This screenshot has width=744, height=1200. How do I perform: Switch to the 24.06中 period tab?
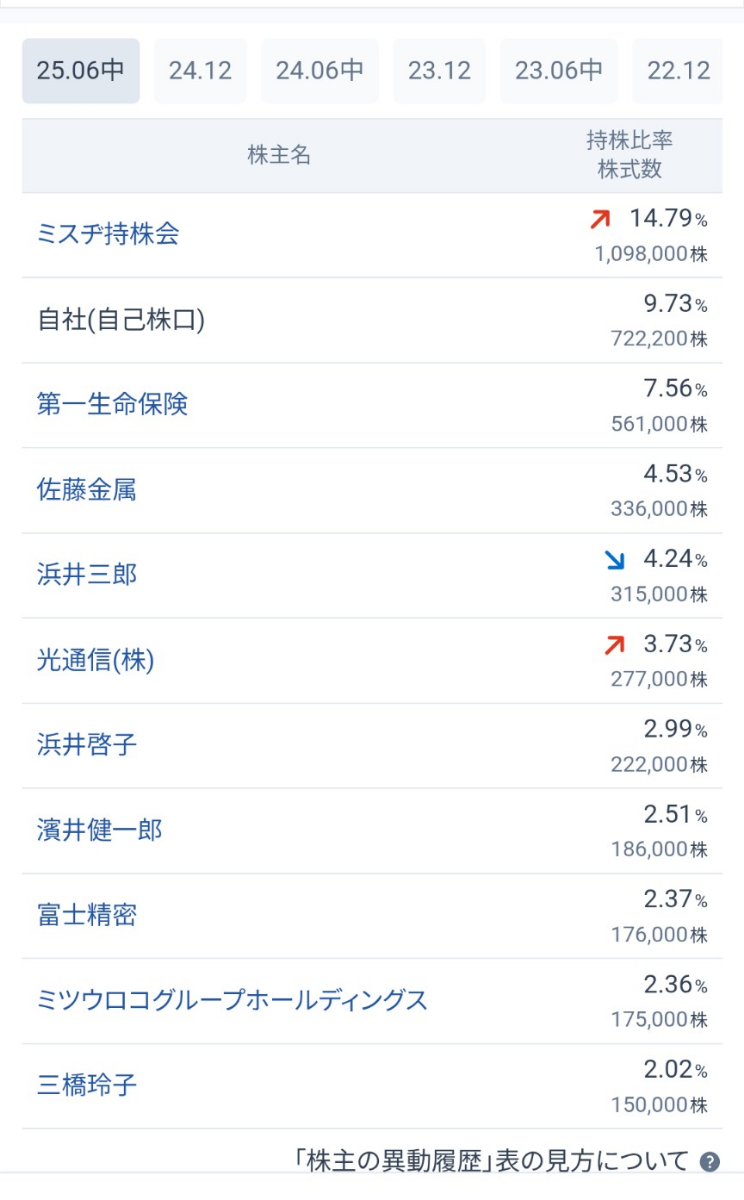pyautogui.click(x=320, y=71)
